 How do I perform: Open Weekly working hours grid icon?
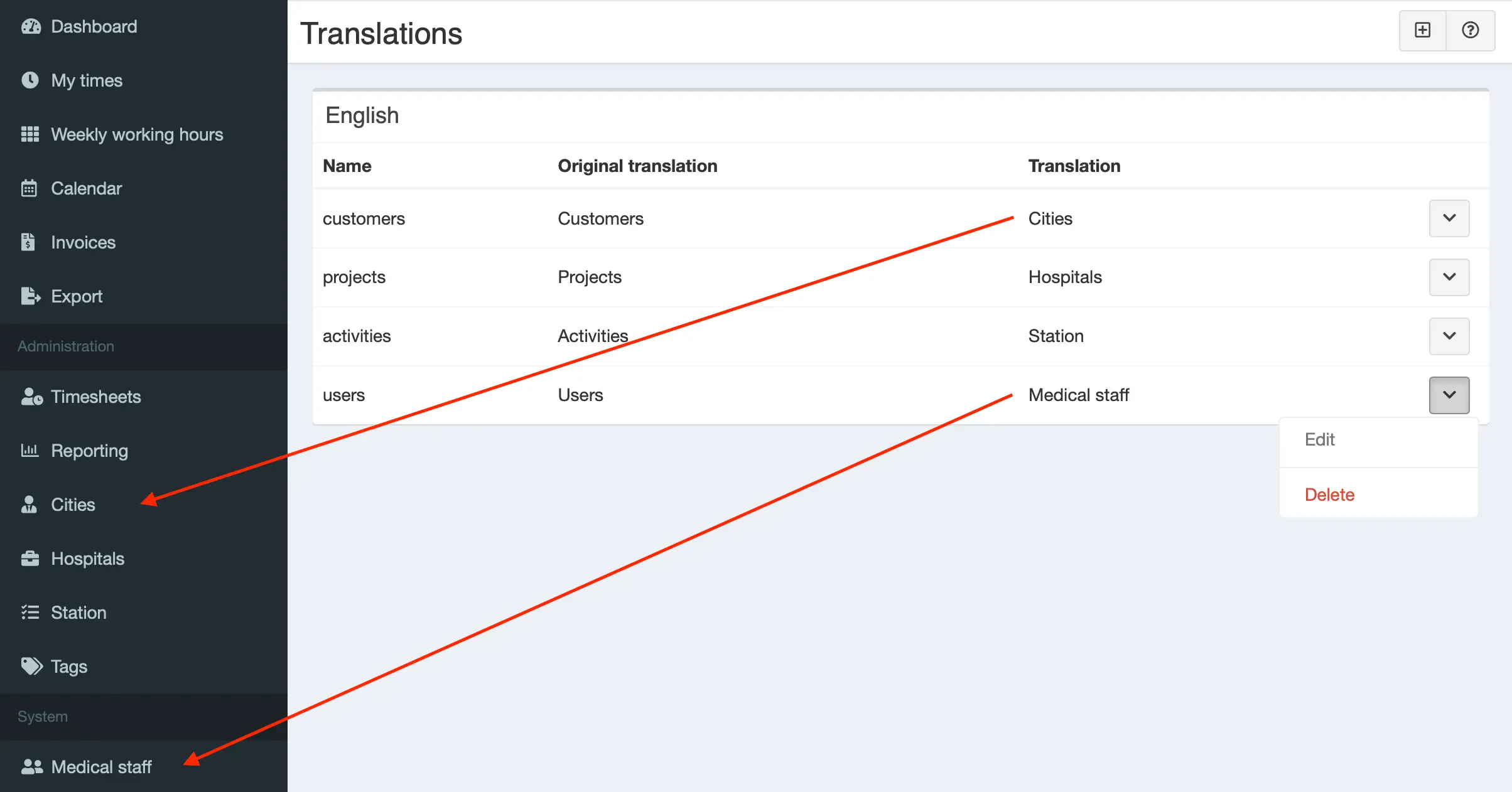(x=30, y=134)
